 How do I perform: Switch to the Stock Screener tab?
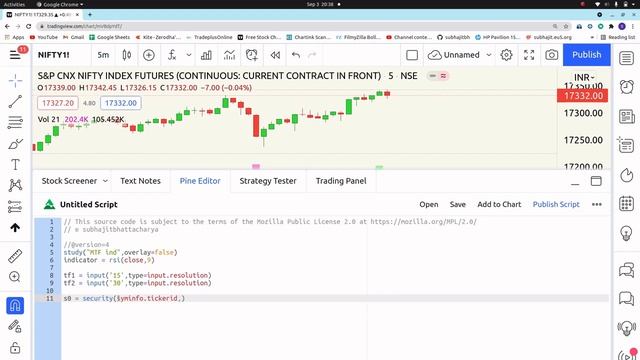[69, 181]
